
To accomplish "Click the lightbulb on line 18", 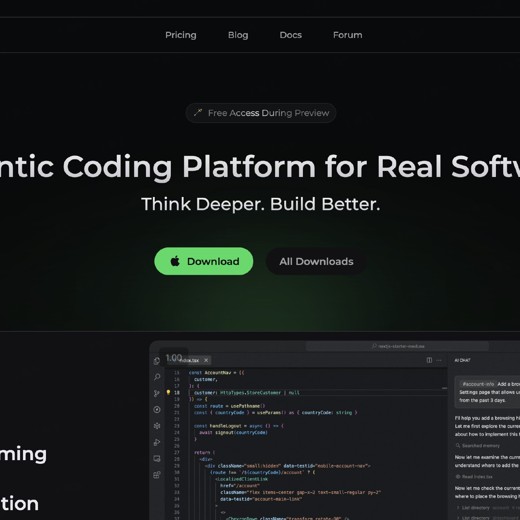I will point(168,392).
